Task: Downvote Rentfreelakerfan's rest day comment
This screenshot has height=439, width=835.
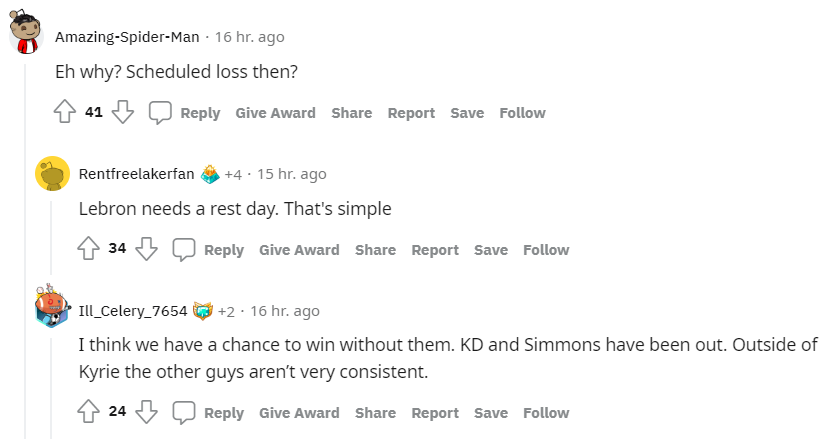Action: [147, 250]
